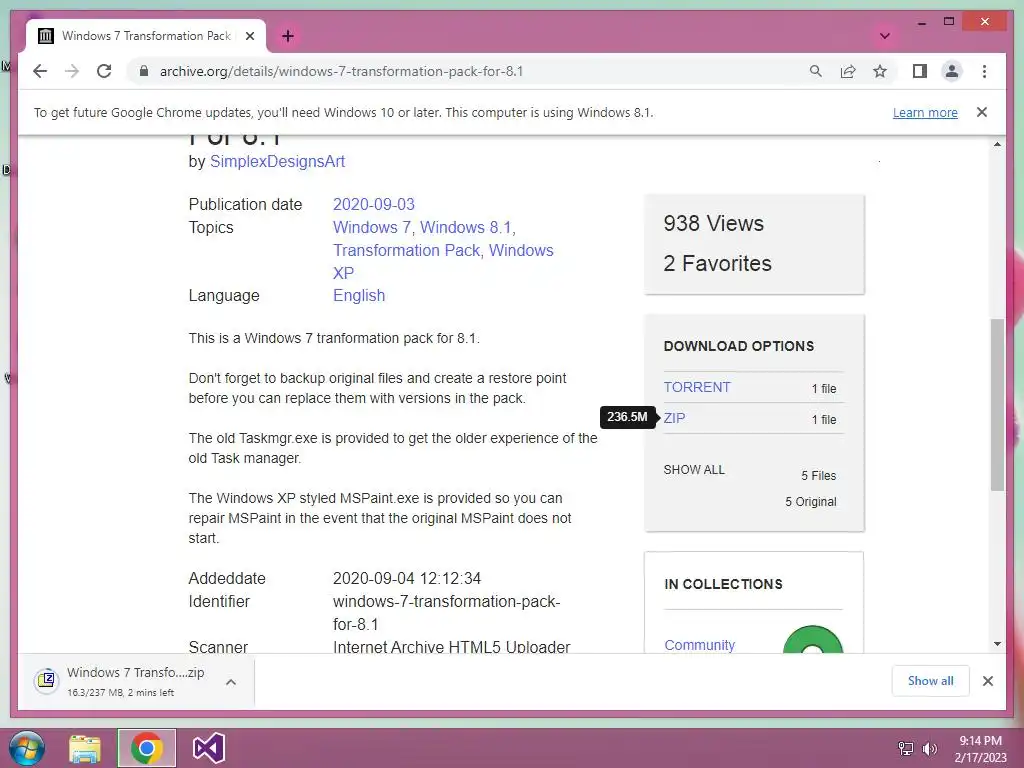Image resolution: width=1024 pixels, height=768 pixels.
Task: Click the page scrollbar down arrow
Action: click(997, 644)
